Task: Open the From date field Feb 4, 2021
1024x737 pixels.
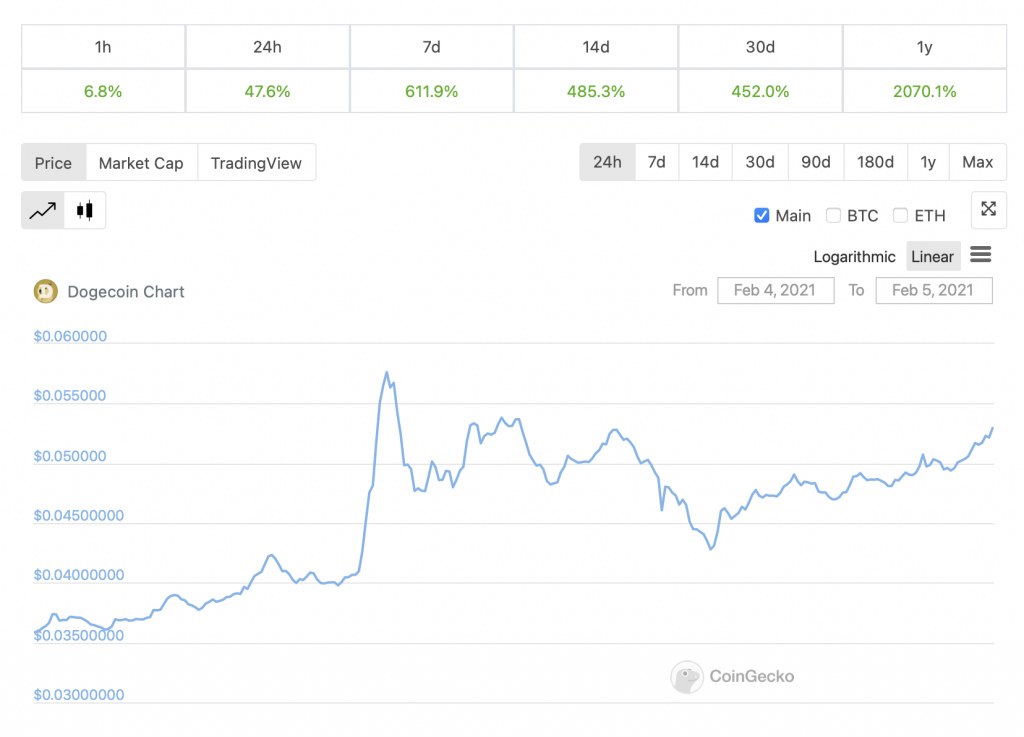Action: [x=775, y=290]
